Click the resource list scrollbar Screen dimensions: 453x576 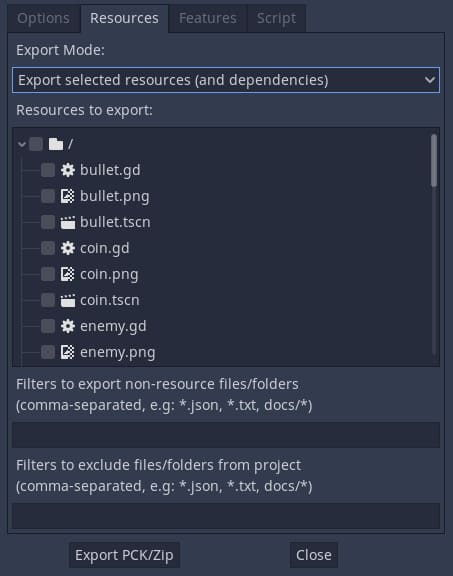tap(434, 244)
